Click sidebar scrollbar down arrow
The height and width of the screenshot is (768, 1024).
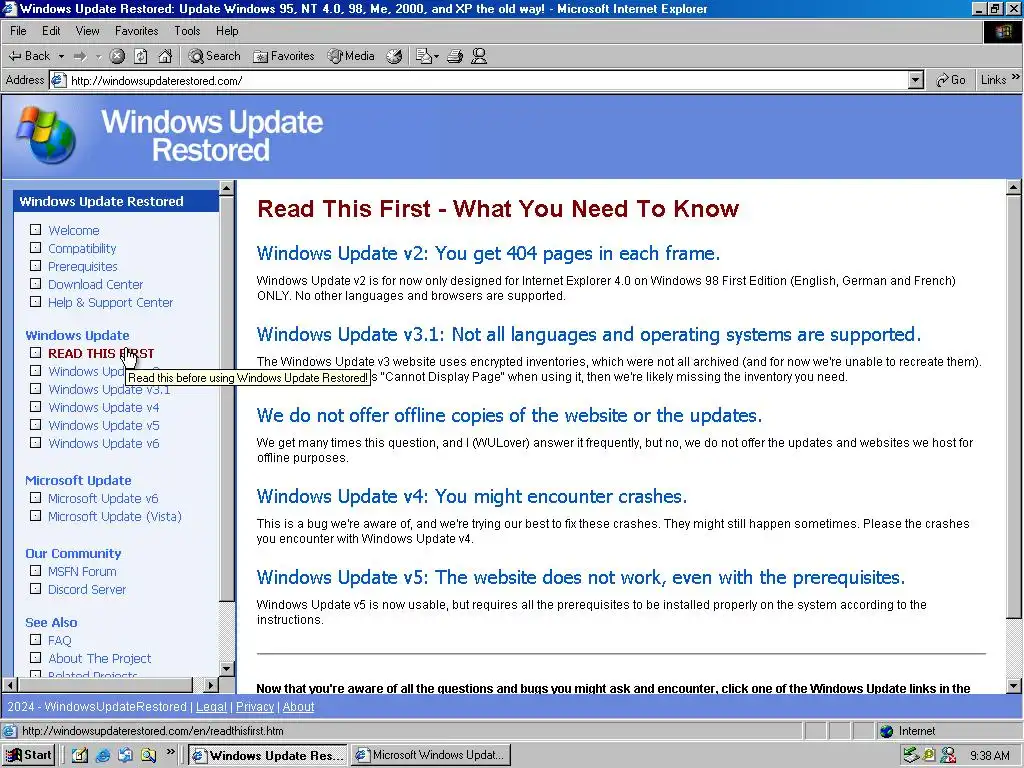(227, 669)
